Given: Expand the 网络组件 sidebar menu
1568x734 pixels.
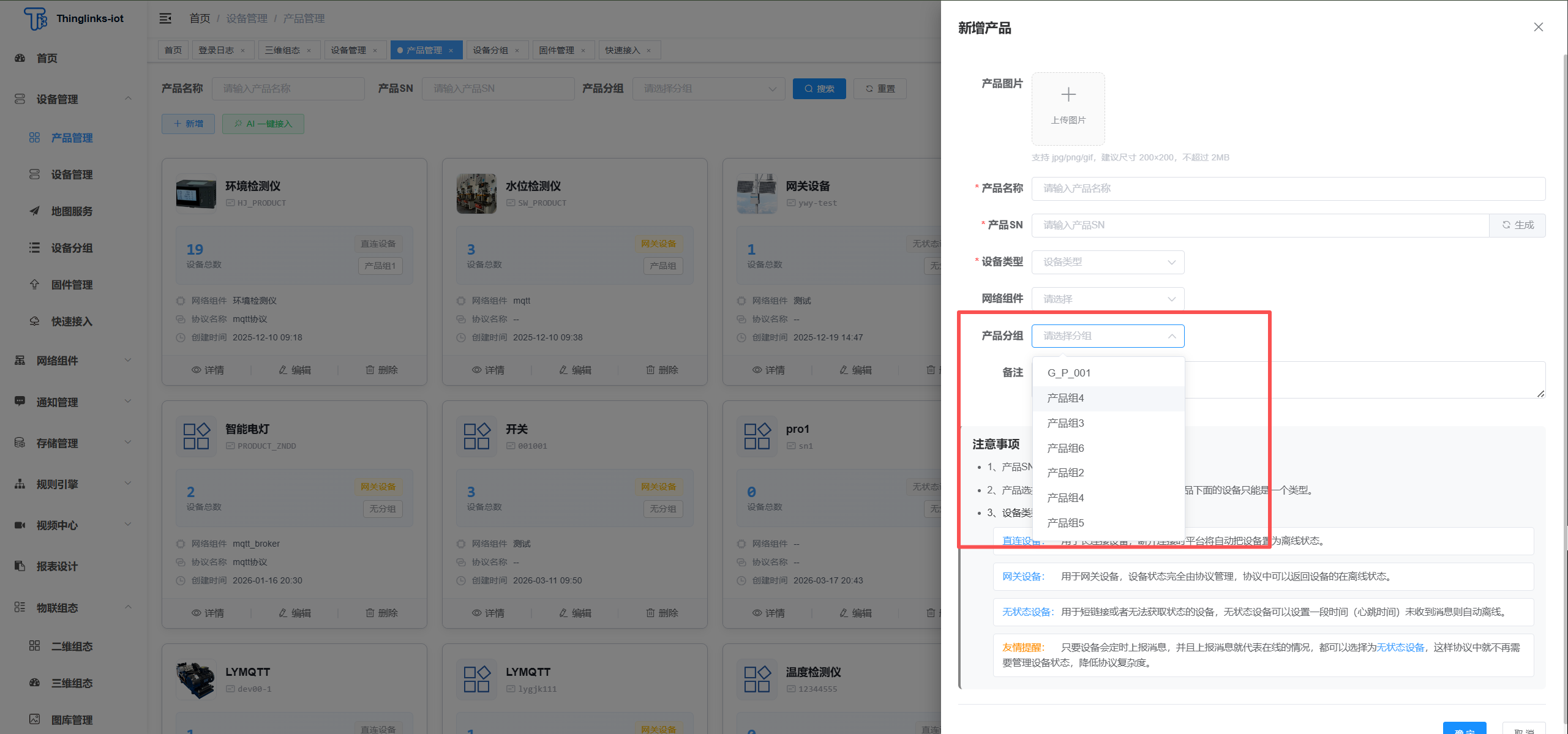Looking at the screenshot, I should click(x=128, y=360).
